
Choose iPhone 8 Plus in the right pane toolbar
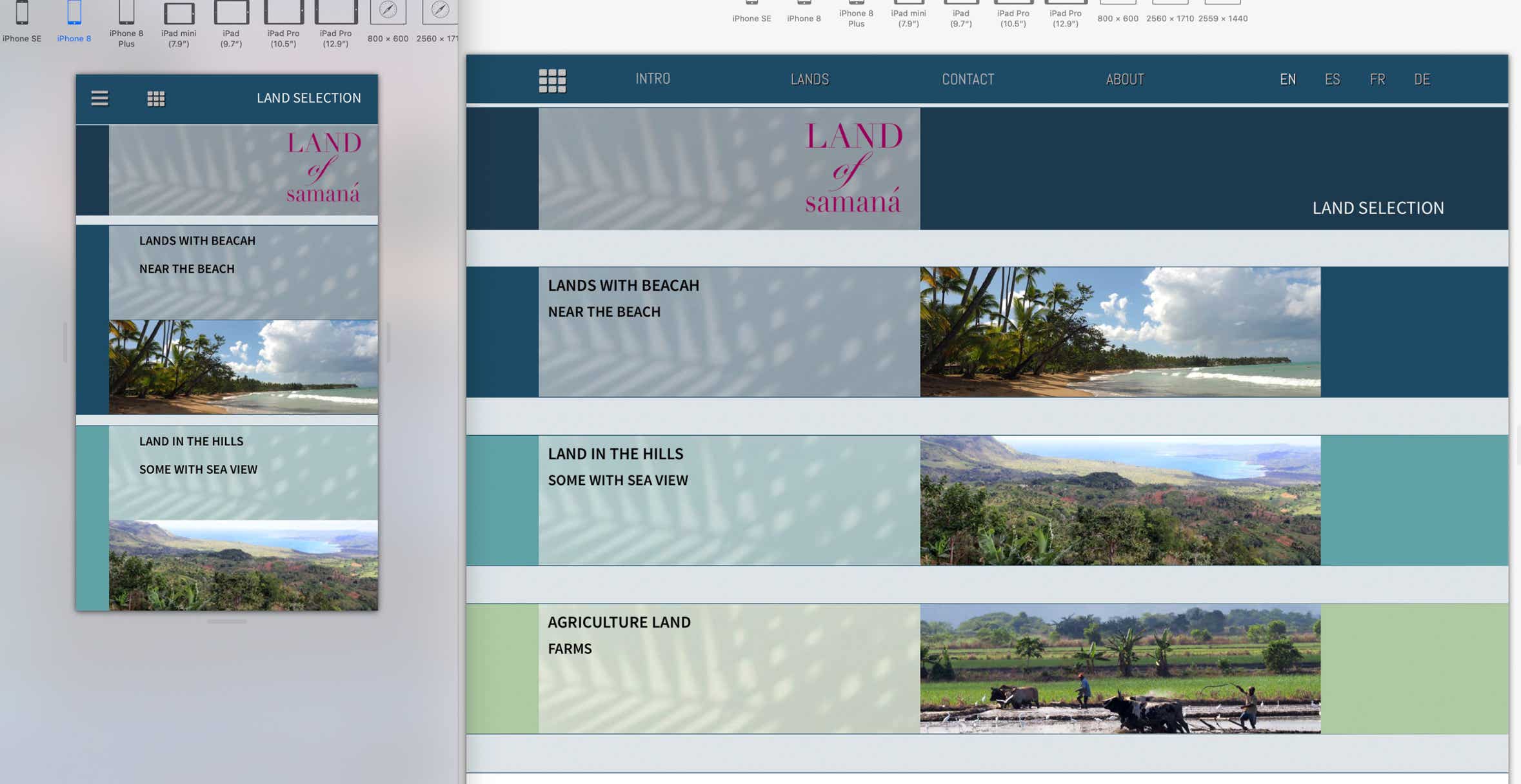click(x=856, y=14)
